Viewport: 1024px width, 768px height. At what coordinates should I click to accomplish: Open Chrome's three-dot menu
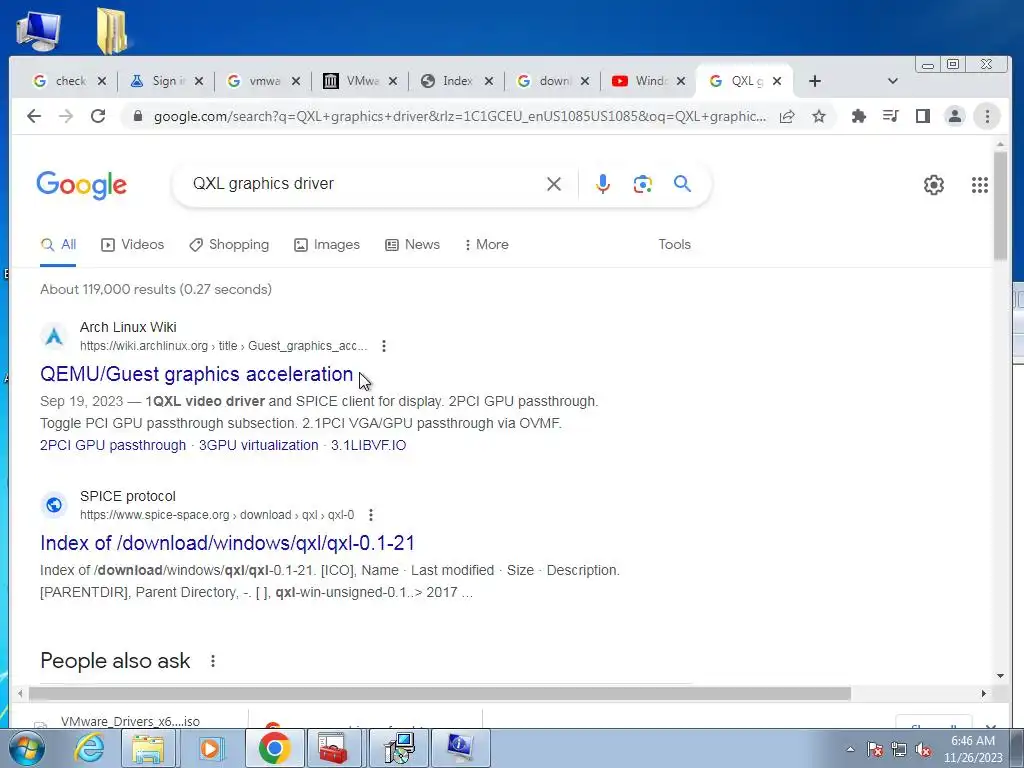click(x=987, y=116)
